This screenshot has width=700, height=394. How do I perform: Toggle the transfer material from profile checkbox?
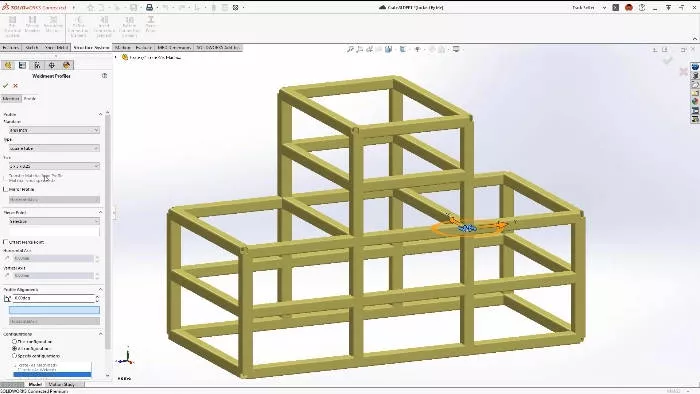coord(6,178)
